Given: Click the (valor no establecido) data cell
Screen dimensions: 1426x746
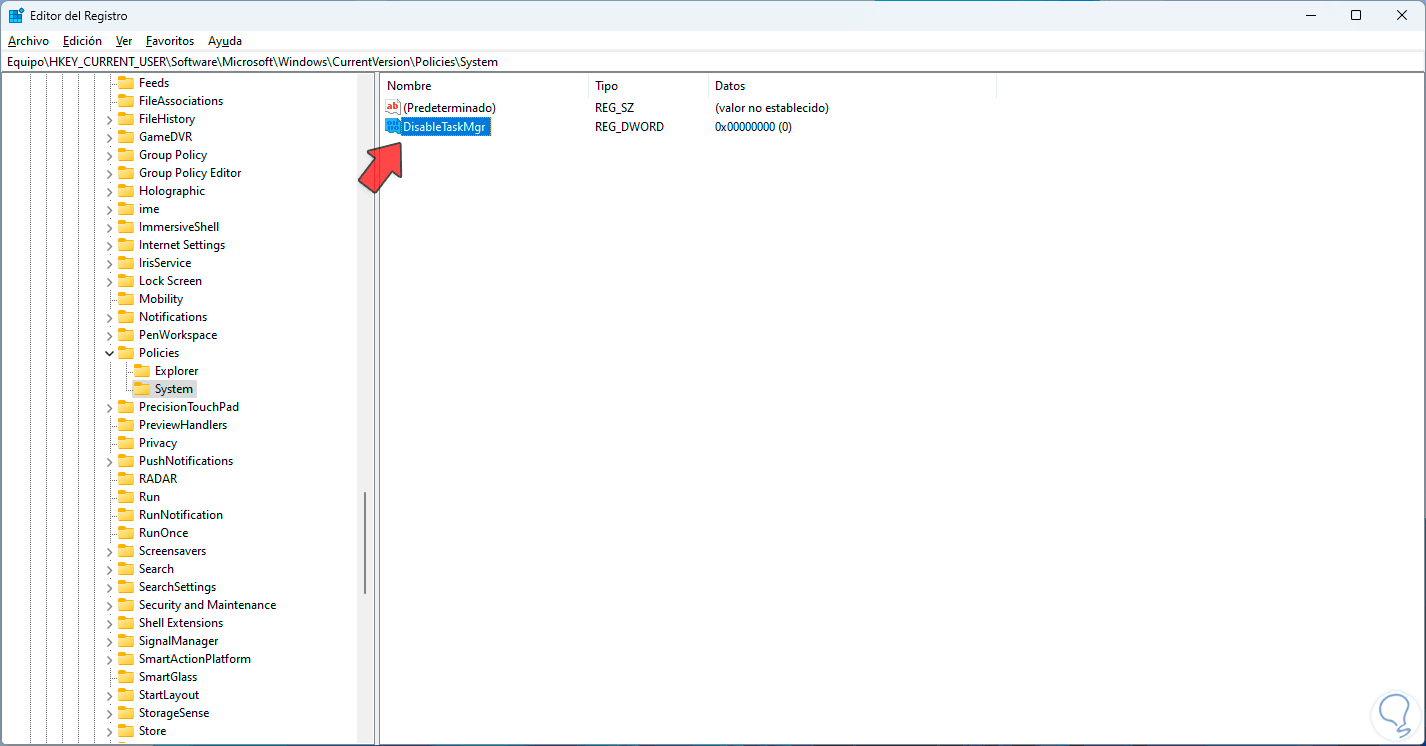Looking at the screenshot, I should click(771, 108).
